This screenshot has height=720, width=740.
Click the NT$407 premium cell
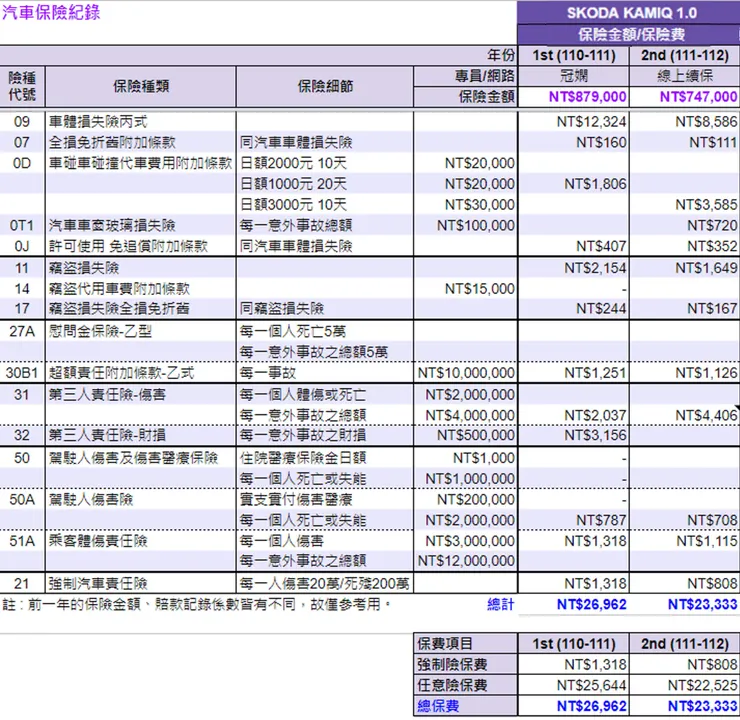pos(574,246)
